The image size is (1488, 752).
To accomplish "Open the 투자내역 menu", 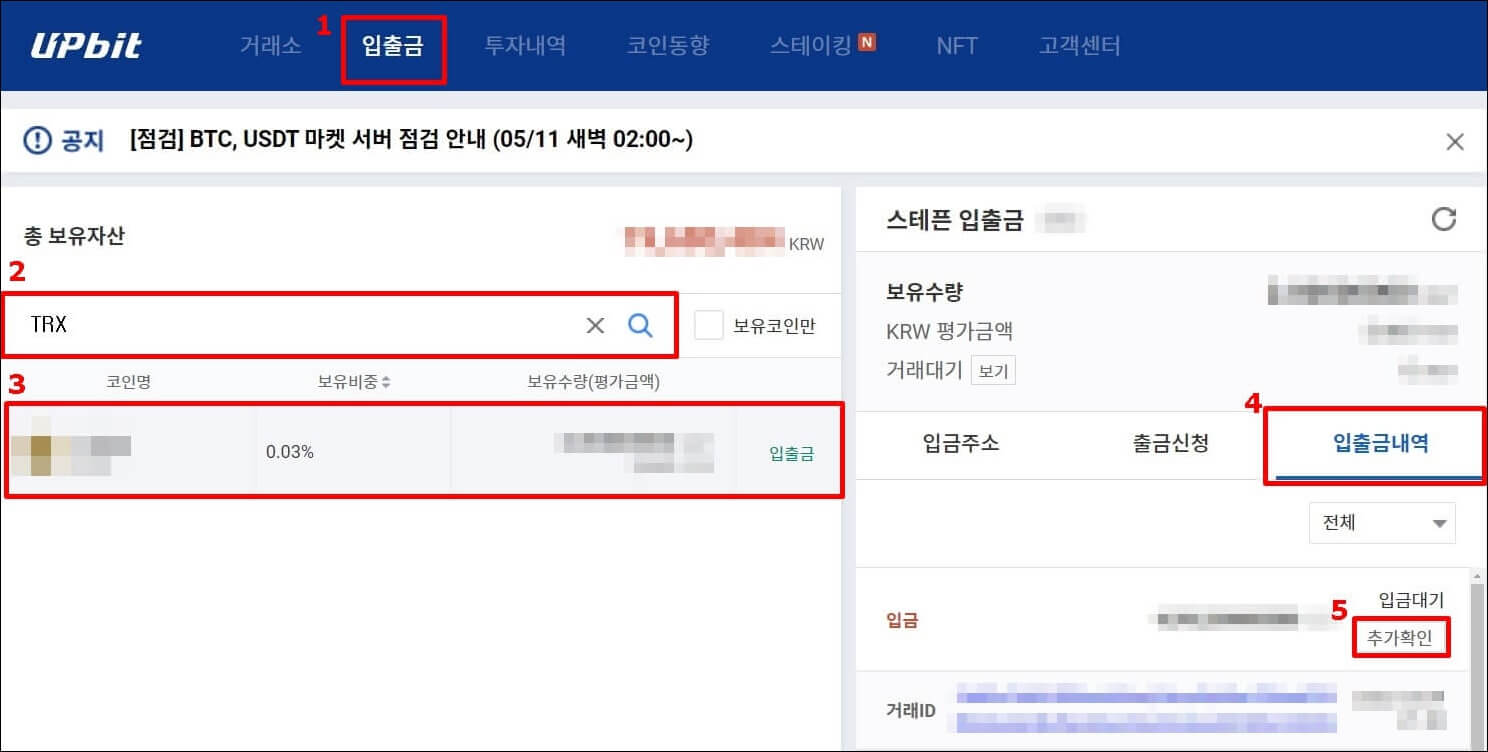I will (526, 44).
